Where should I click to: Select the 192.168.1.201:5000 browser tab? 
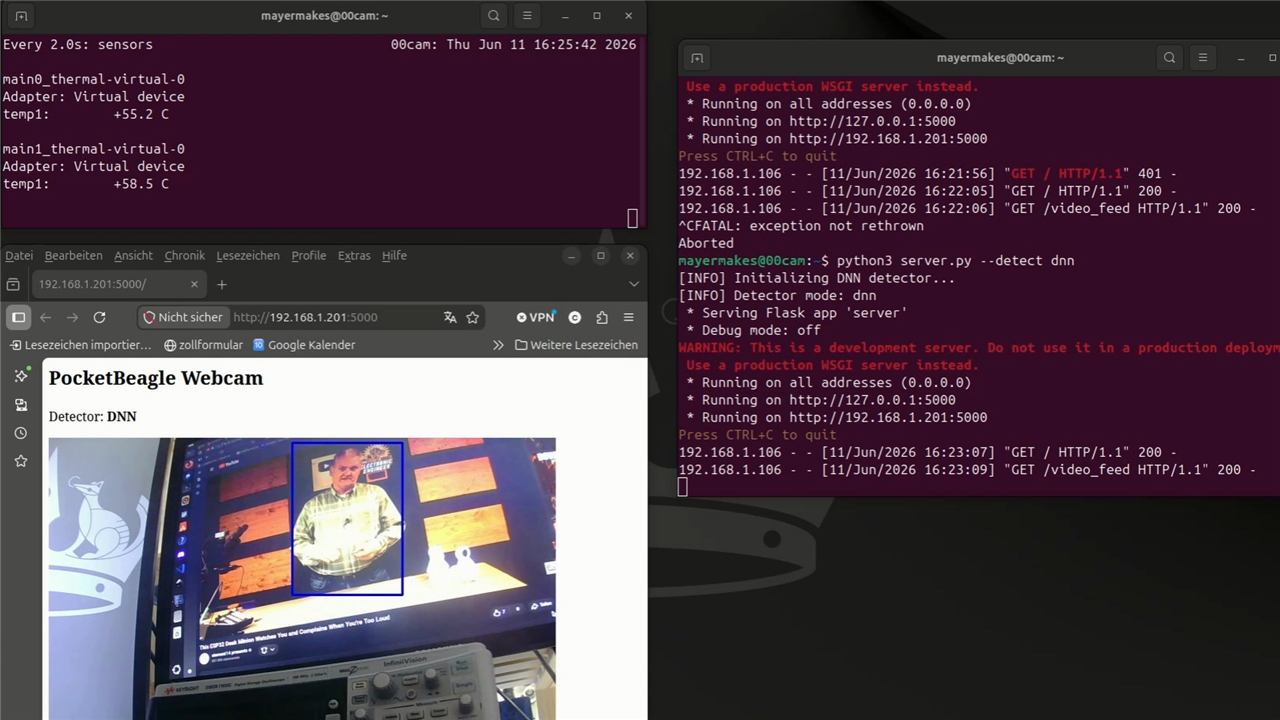(118, 285)
